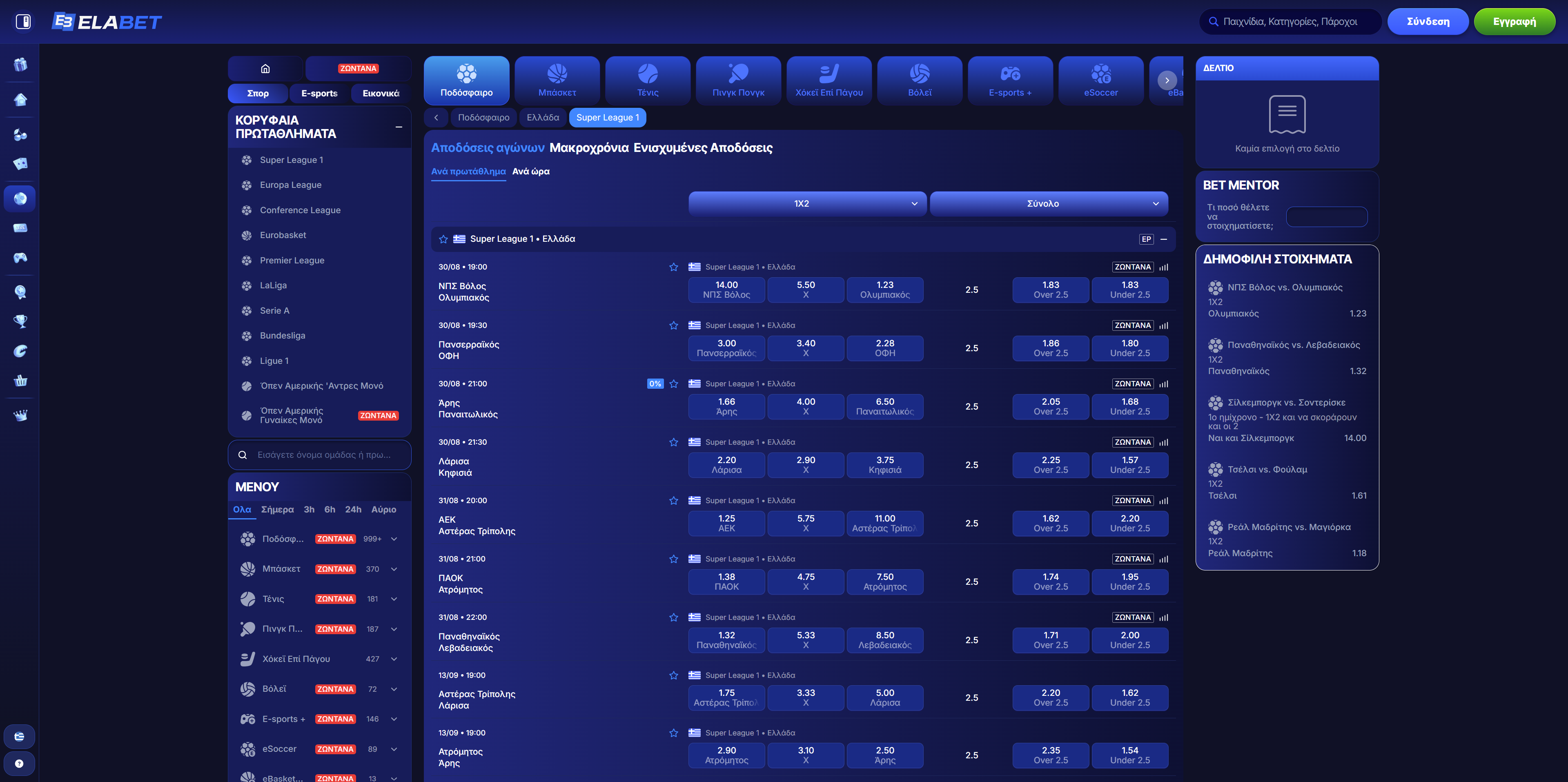Select the Ποδόσφαιρο sport tile
This screenshot has height=782, width=1568.
466,80
